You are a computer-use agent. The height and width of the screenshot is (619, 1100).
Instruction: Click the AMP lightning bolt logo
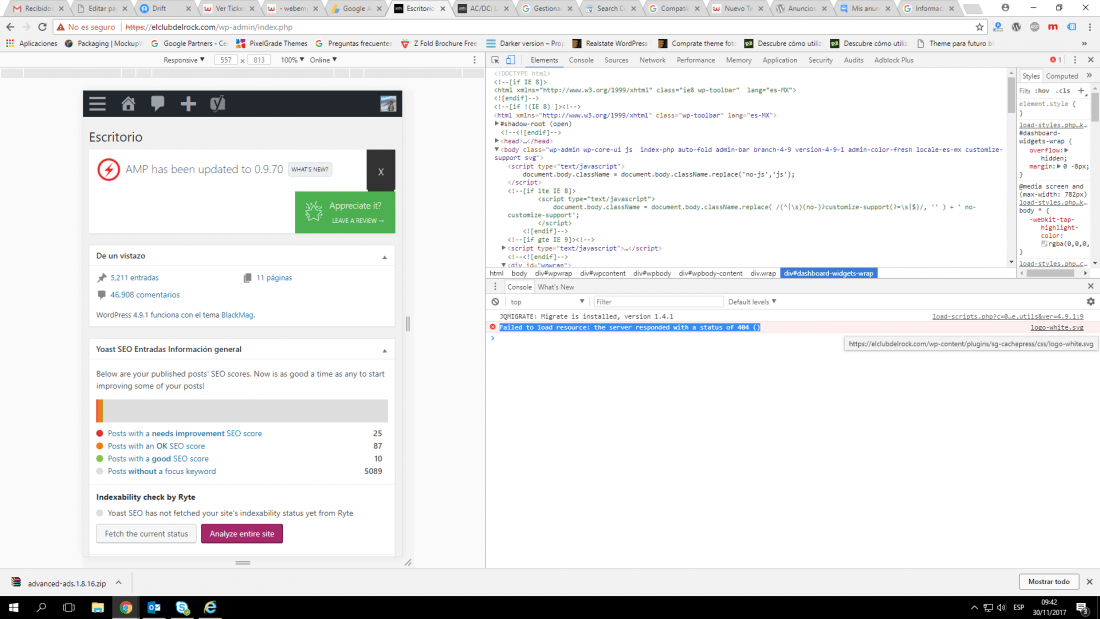(x=109, y=169)
